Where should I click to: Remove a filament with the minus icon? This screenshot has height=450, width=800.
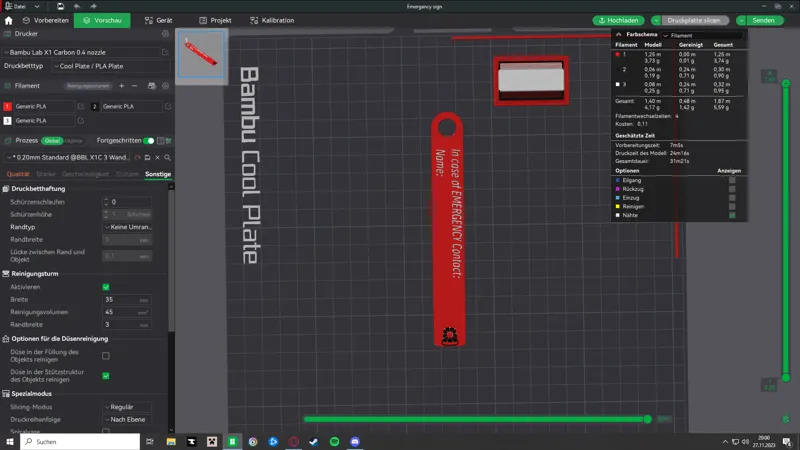[x=134, y=86]
